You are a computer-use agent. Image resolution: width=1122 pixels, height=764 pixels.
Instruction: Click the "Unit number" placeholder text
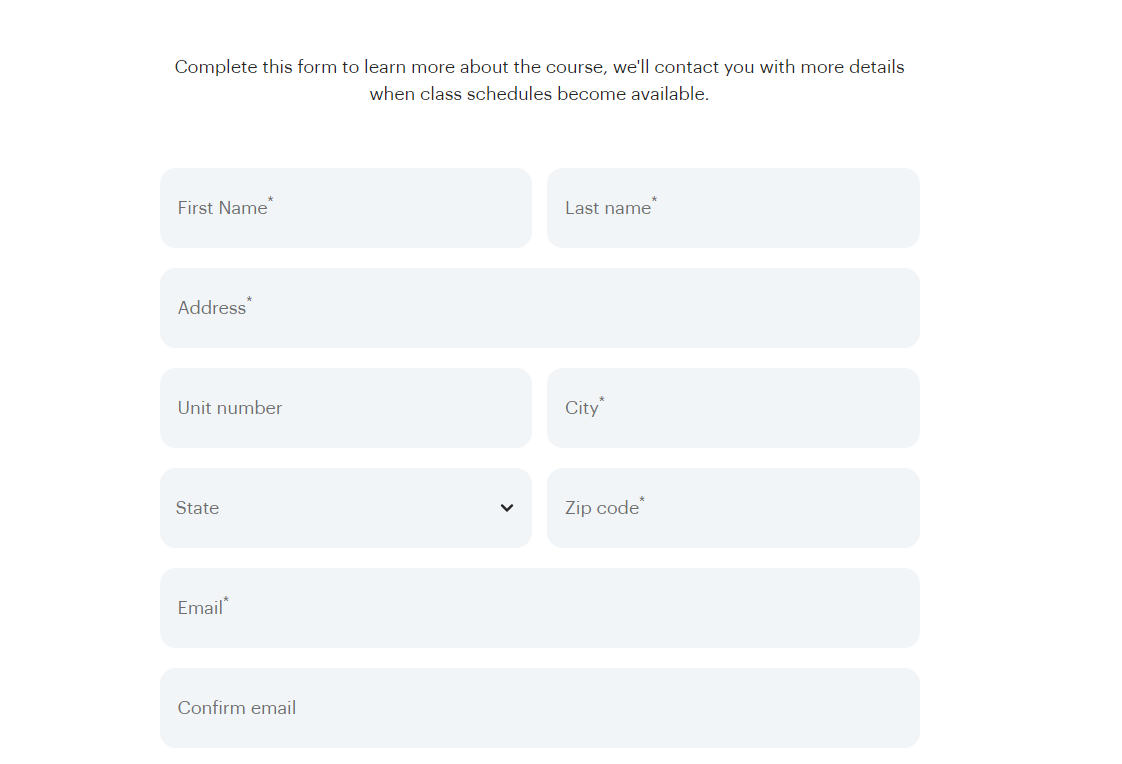pyautogui.click(x=230, y=408)
